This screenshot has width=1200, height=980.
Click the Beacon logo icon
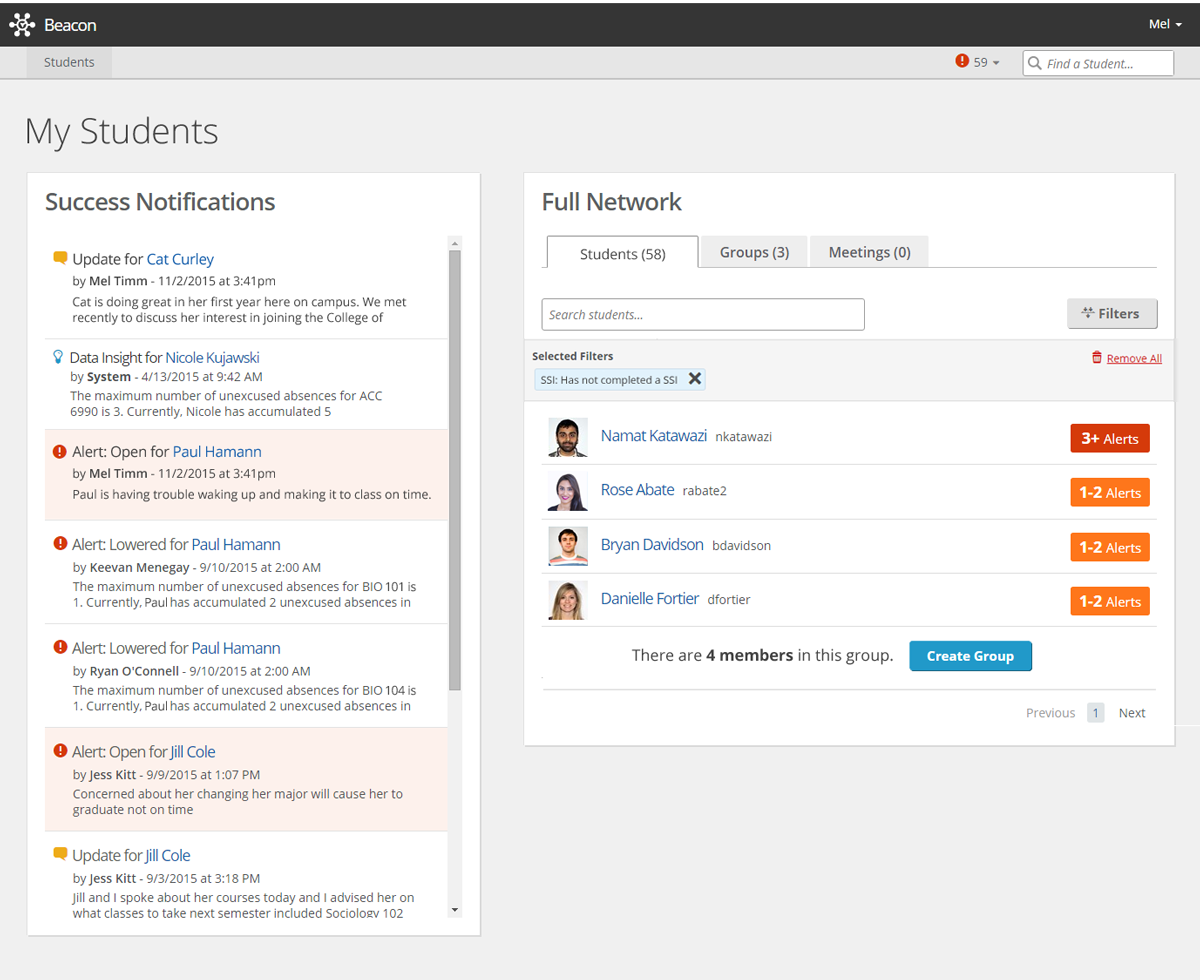coord(22,24)
